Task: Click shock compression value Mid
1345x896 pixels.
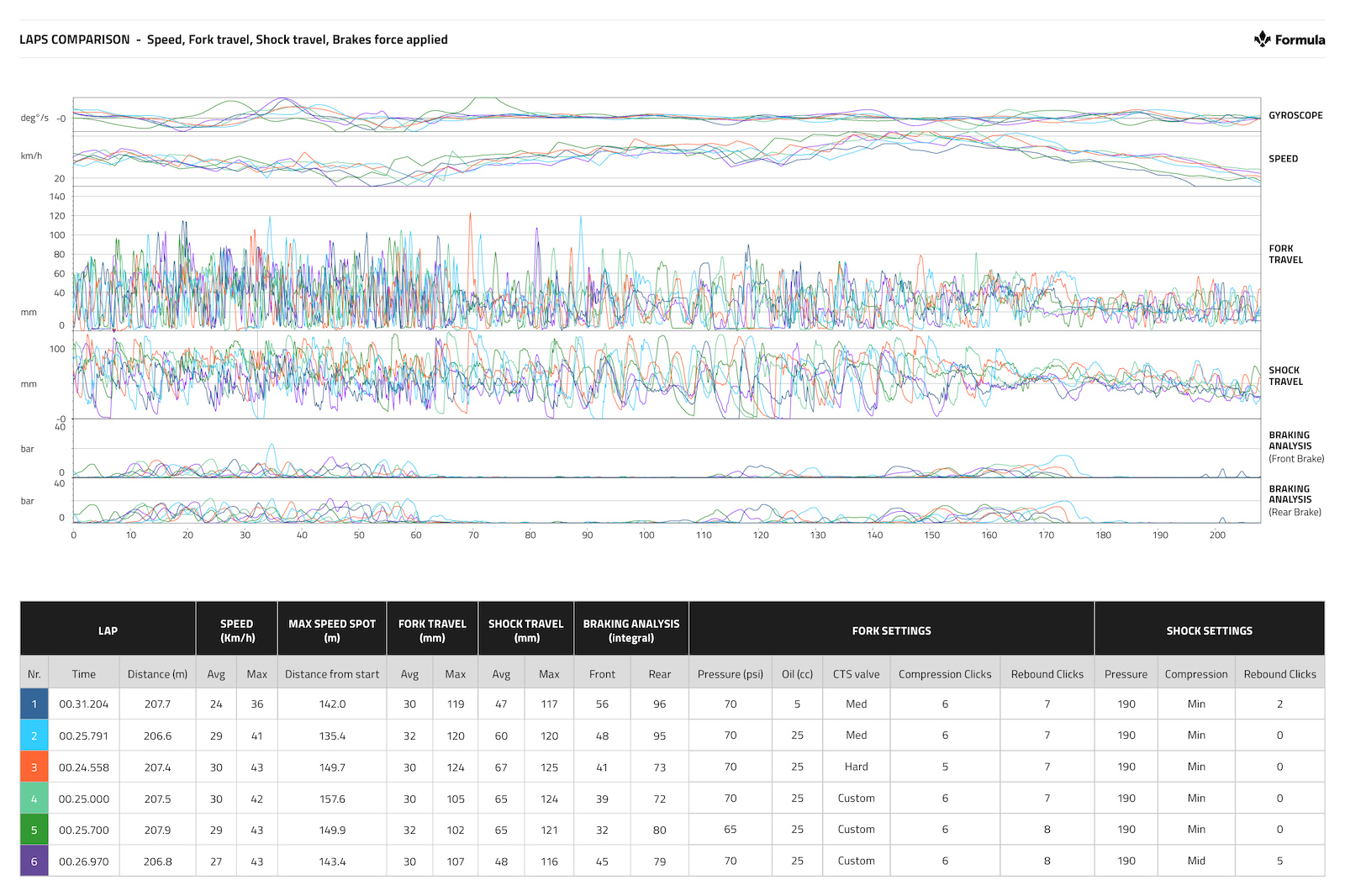Action: click(1196, 861)
